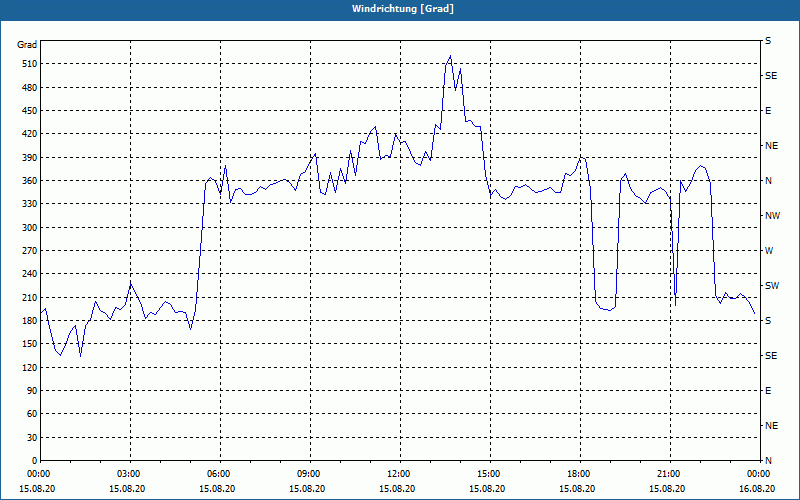Click the 90 degree axis label
The width and height of the screenshot is (800, 500).
(32, 391)
